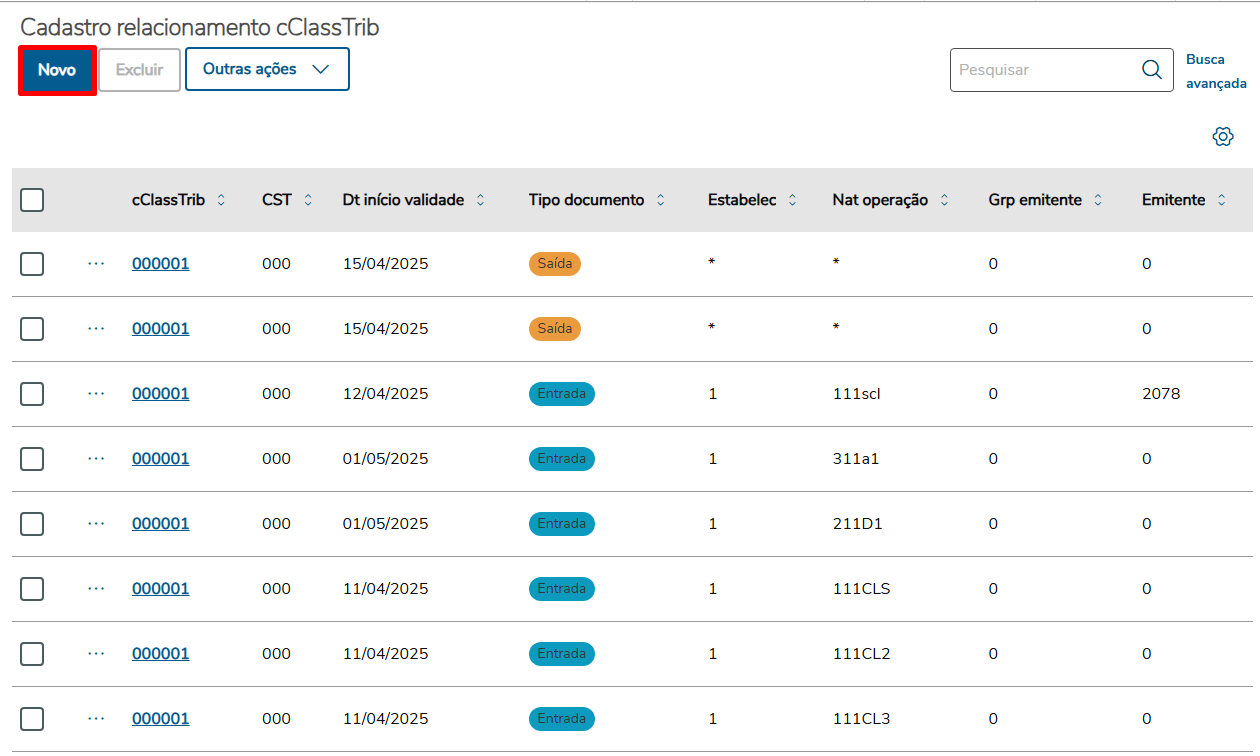
Task: Select checkbox for row 311a1
Action: coord(32,459)
